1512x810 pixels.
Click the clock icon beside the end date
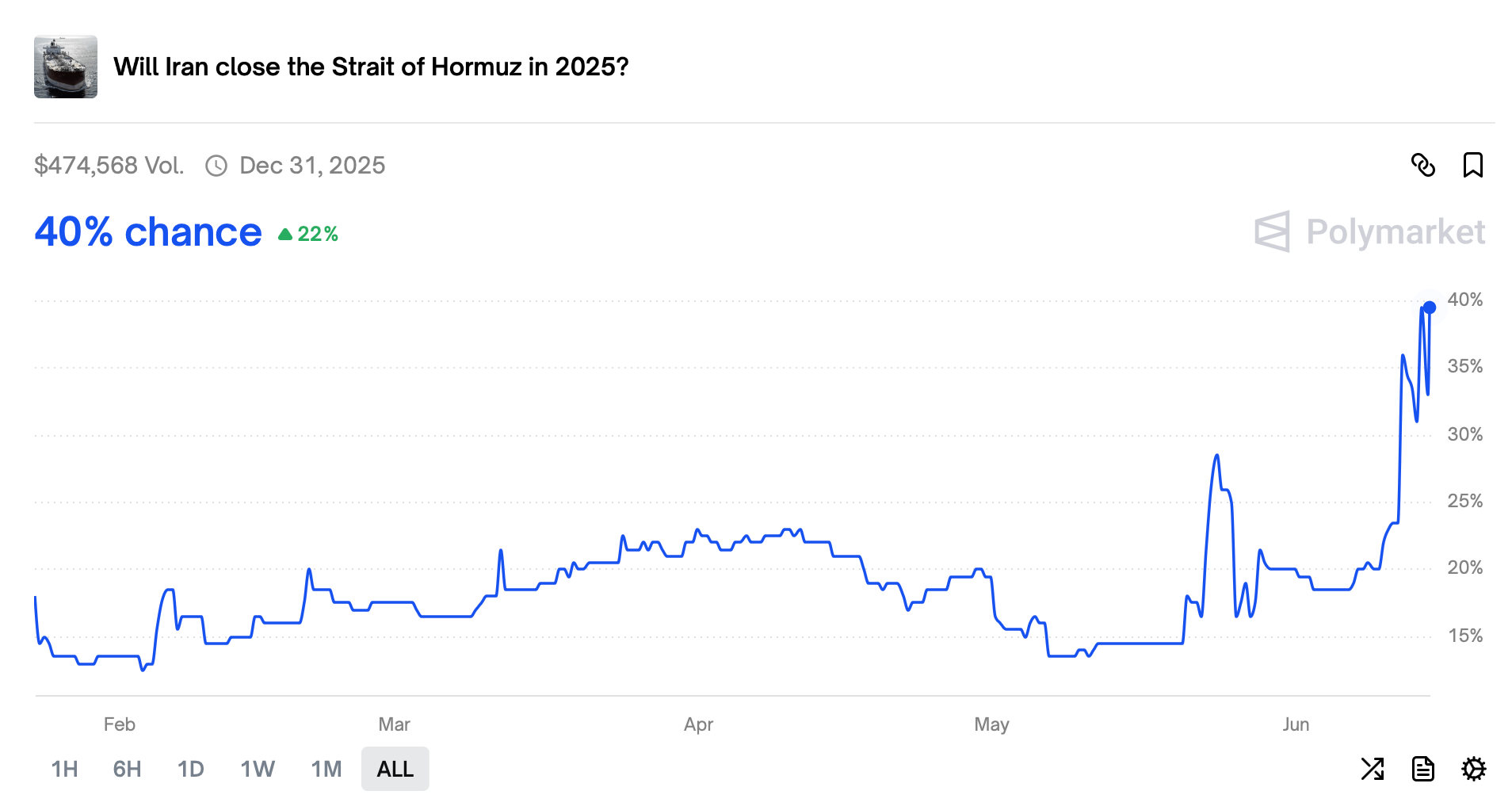[216, 166]
